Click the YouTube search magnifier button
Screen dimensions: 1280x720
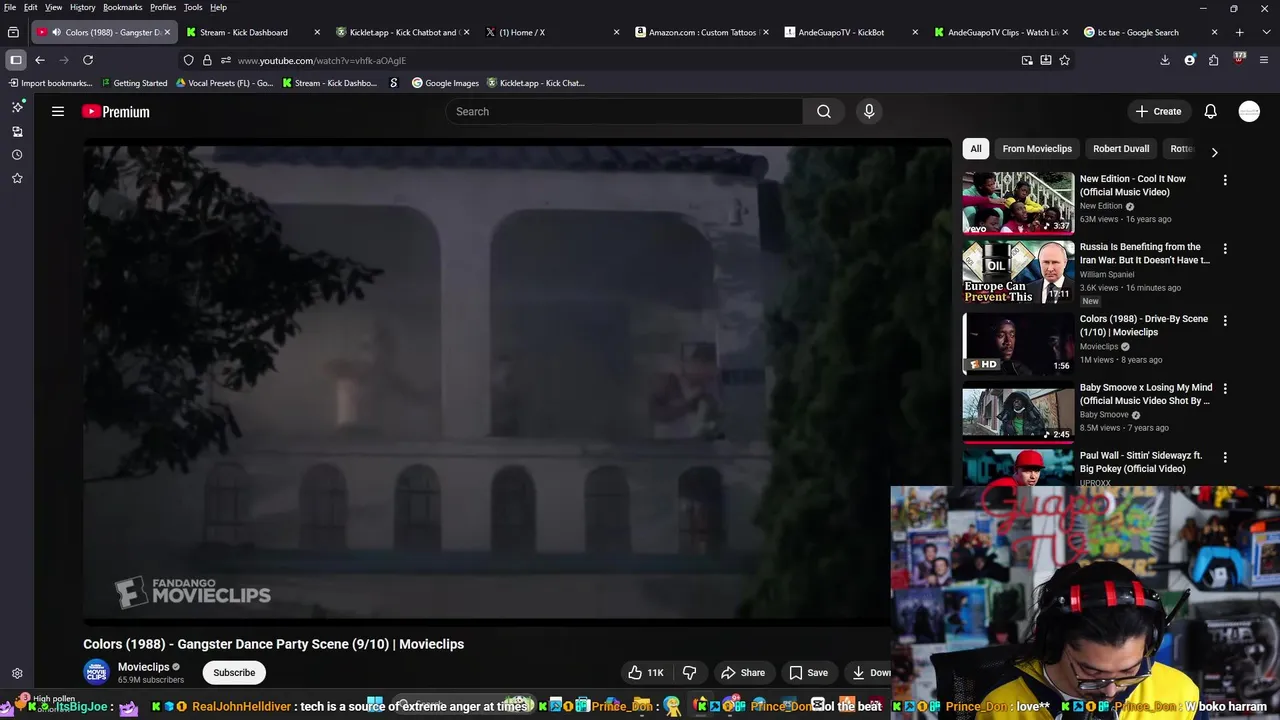click(x=824, y=112)
